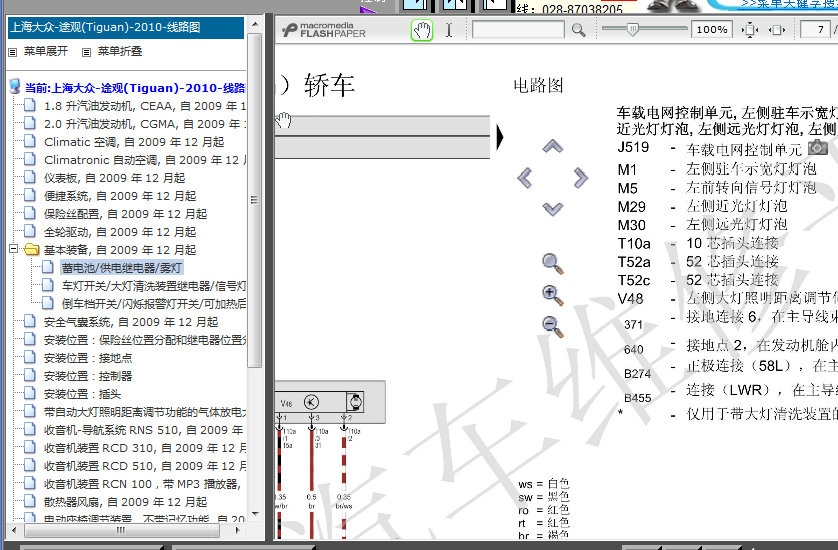Click the zoom slider handle in FlashPaper toolbar
838x550 pixels.
click(x=632, y=29)
